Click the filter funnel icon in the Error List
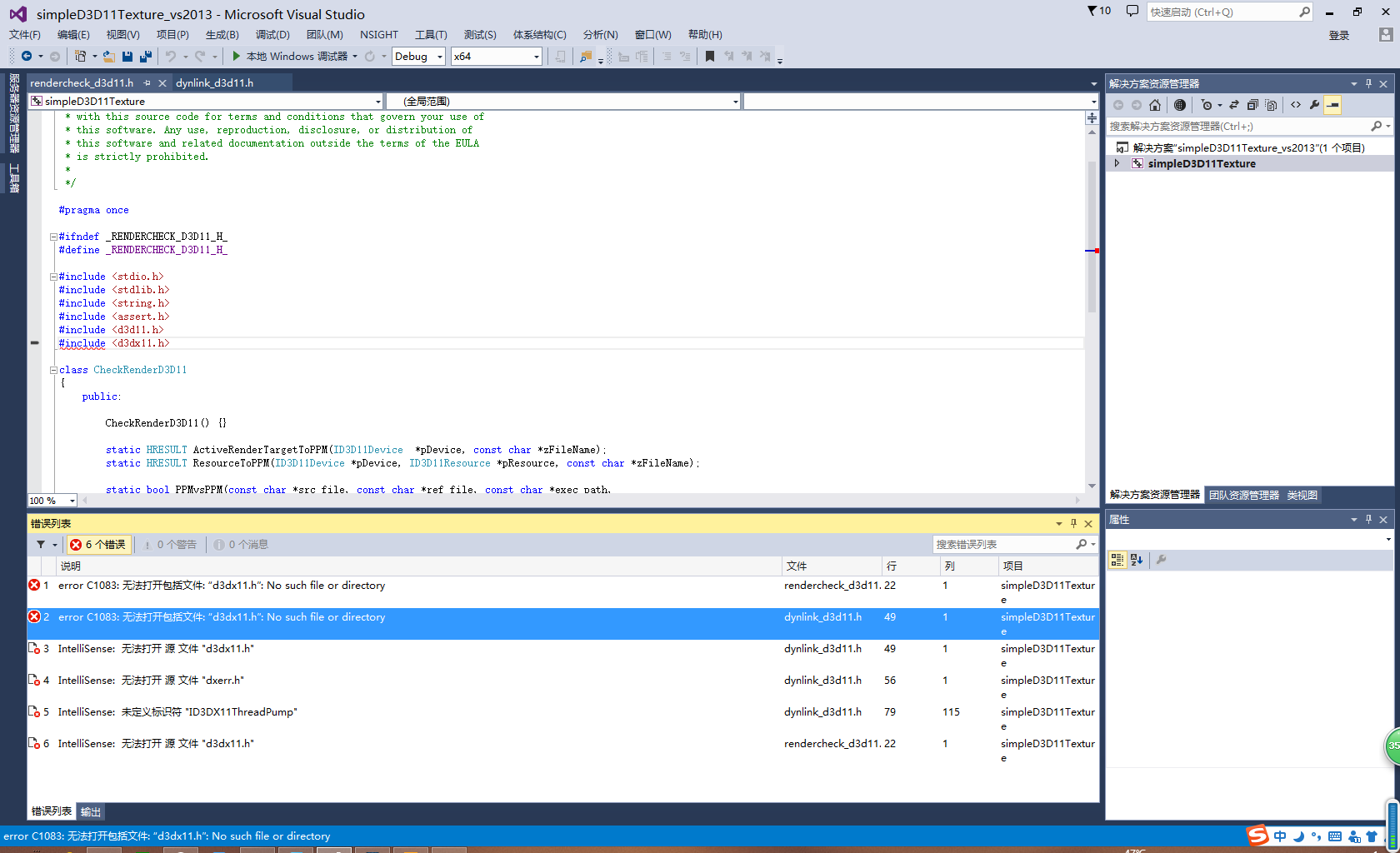Viewport: 1400px width, 853px height. click(41, 545)
